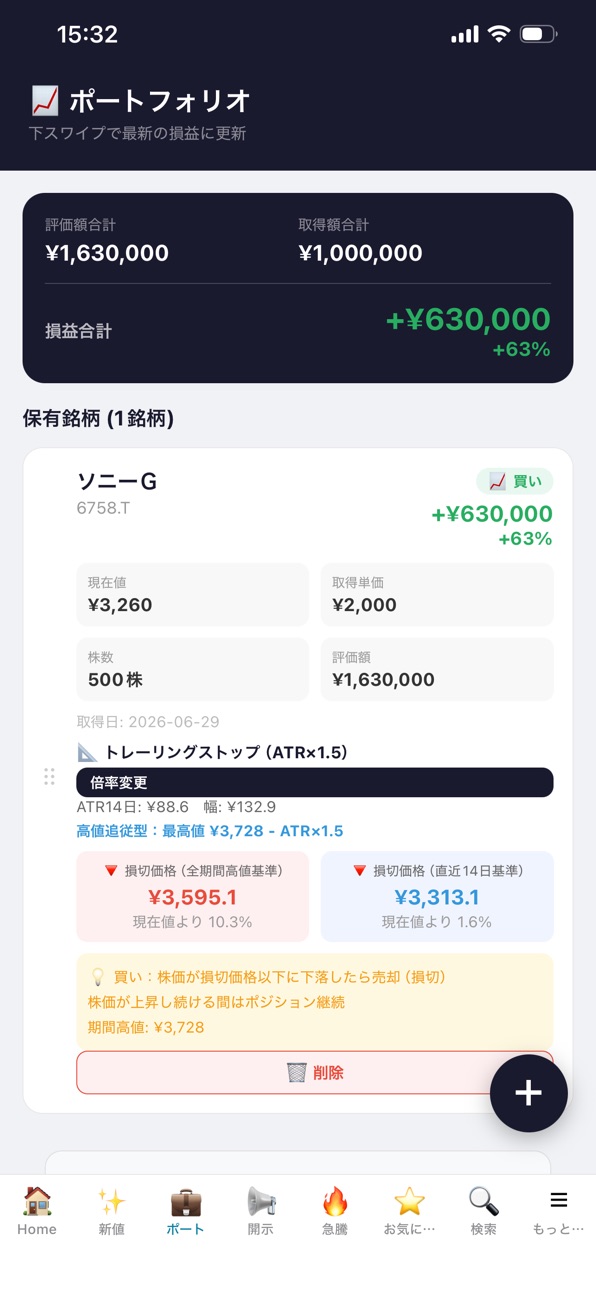Image resolution: width=596 pixels, height=1290 pixels.
Task: Select 損切価格 直近14日基準 card
Action: (x=437, y=896)
